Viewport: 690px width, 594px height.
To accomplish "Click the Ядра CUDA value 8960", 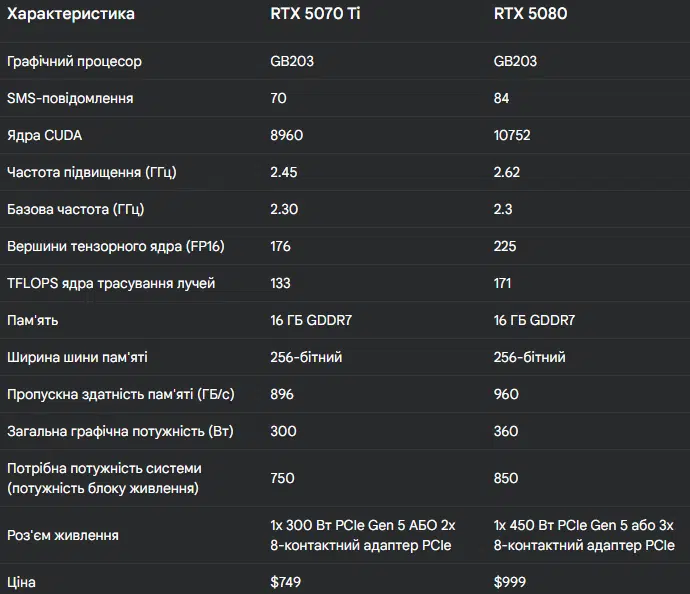I will pyautogui.click(x=286, y=135).
